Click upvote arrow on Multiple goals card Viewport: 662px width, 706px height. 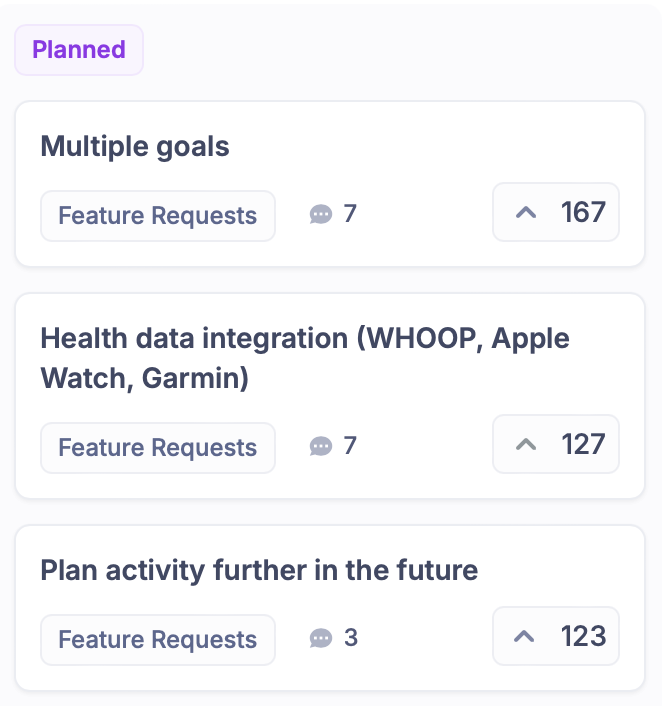click(526, 212)
